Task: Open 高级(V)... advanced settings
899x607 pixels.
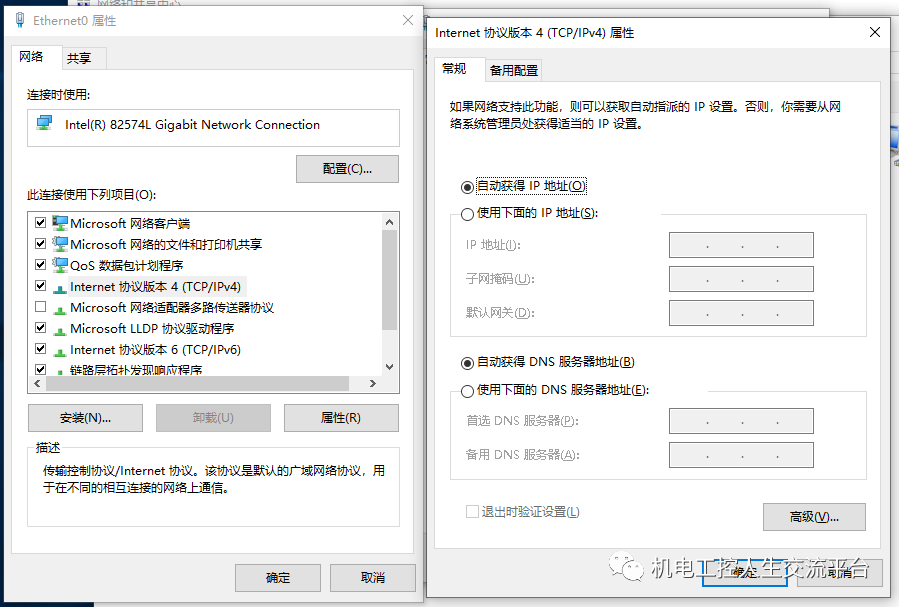Action: (813, 517)
